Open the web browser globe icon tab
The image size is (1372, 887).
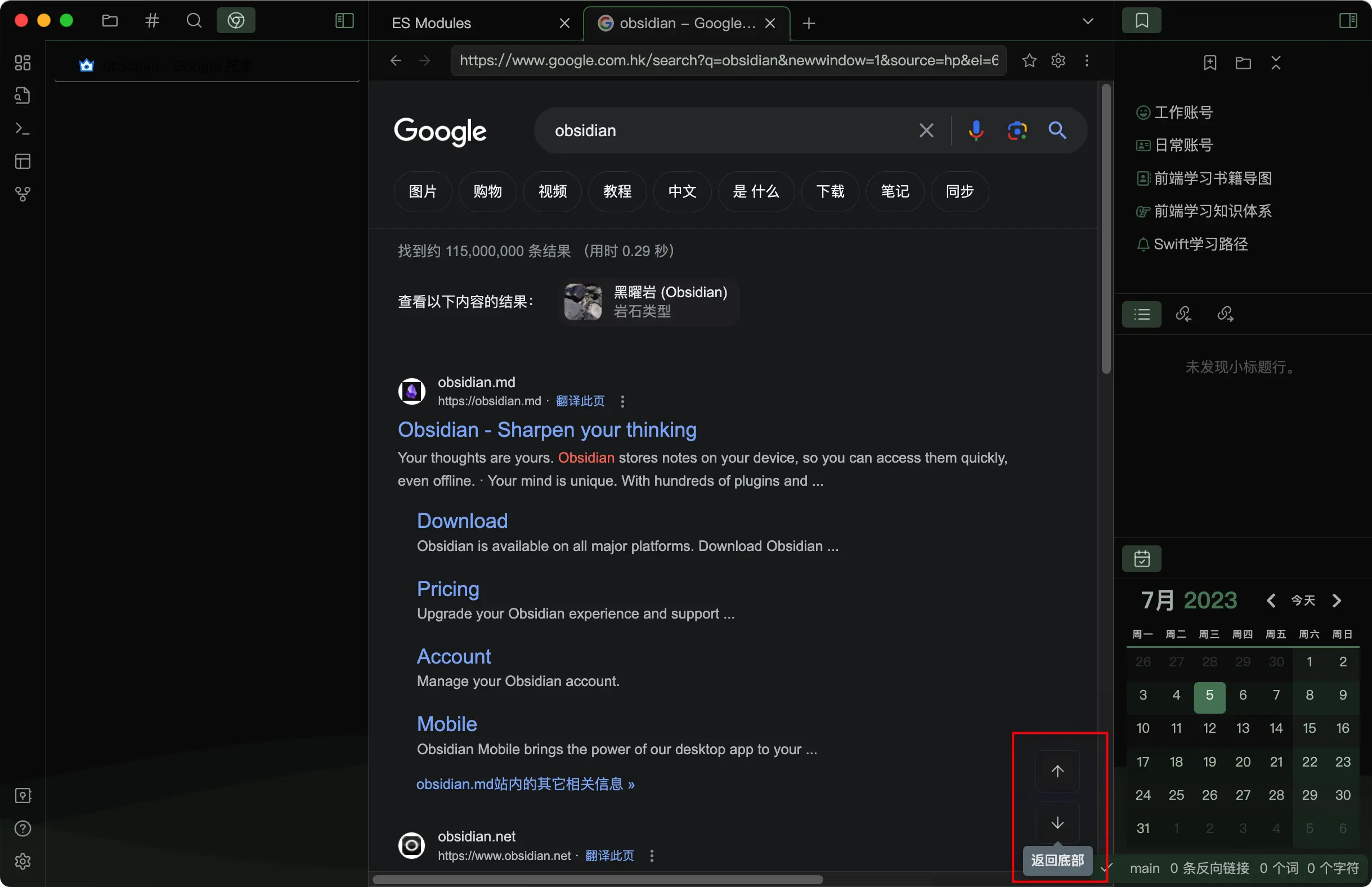[235, 21]
